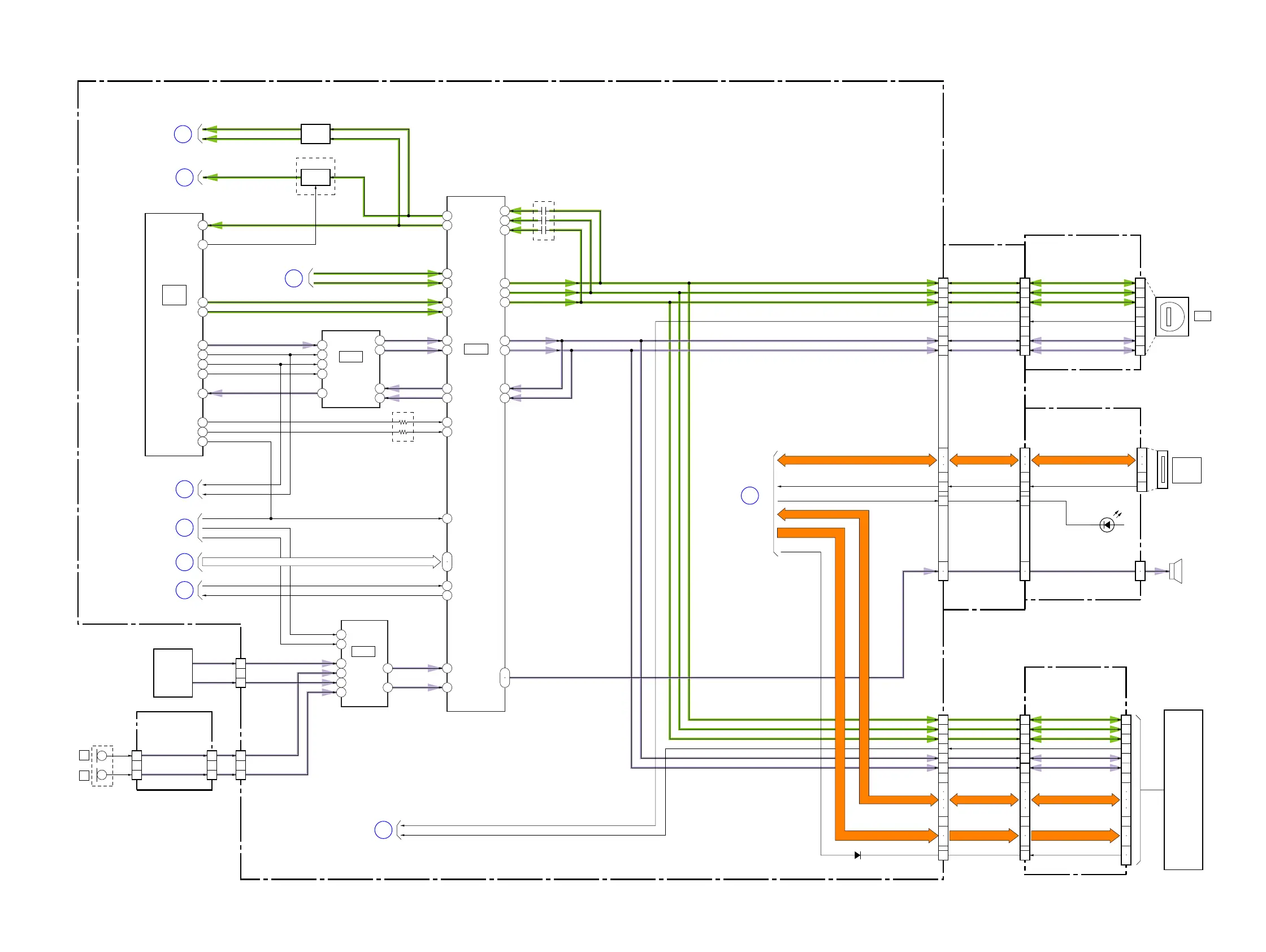The image size is (1266, 952).
Task: Click the blue circle beside the orange arrows
Action: click(750, 495)
